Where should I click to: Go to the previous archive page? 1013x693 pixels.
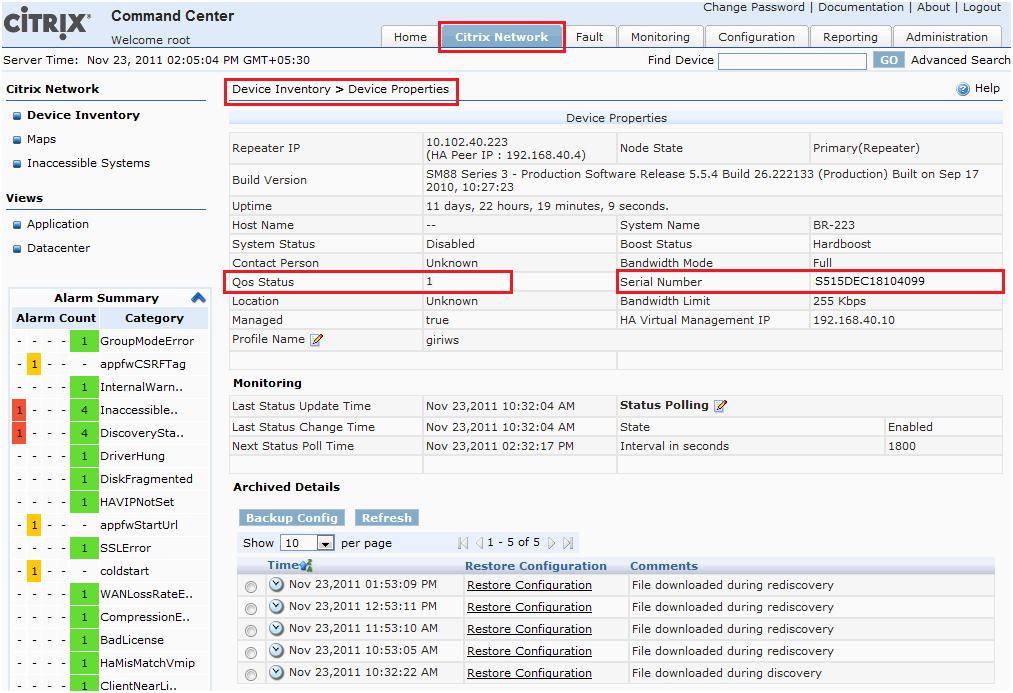coord(479,543)
